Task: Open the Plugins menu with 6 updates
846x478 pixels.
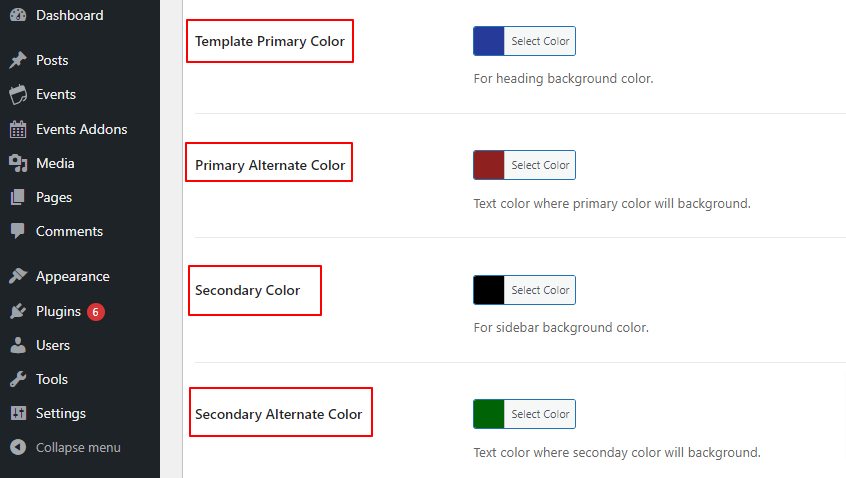Action: click(60, 311)
